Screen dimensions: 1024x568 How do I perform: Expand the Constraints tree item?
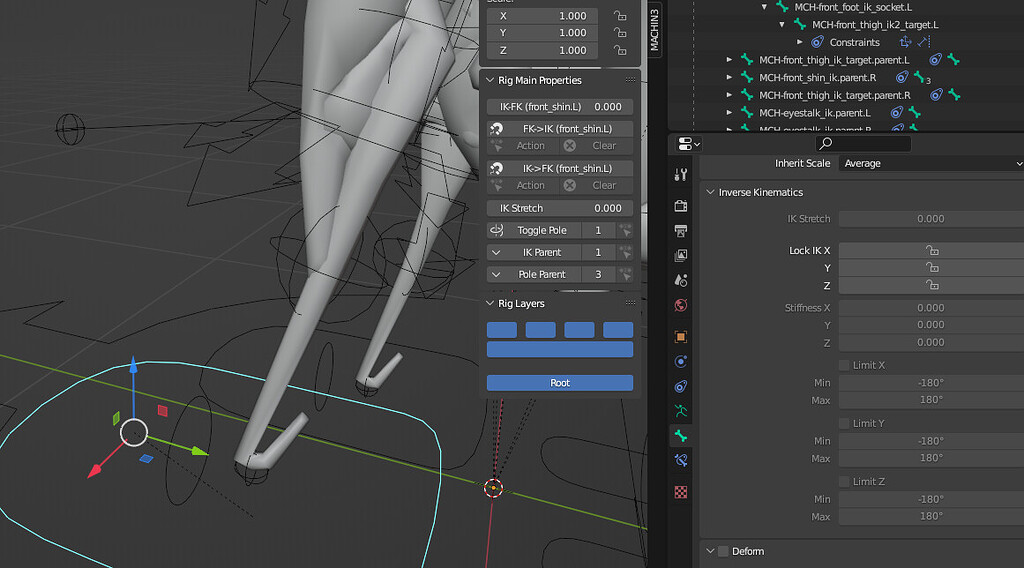coord(799,42)
